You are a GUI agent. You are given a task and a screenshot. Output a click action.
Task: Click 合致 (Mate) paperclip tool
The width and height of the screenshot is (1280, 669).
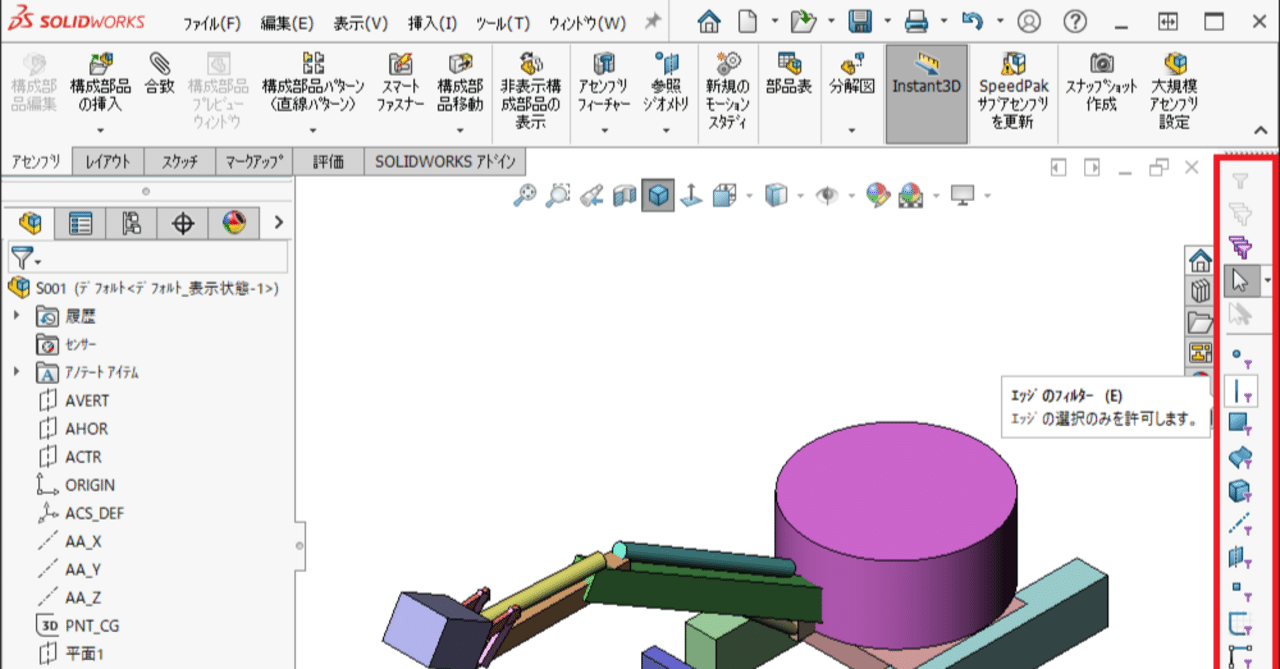pyautogui.click(x=159, y=76)
